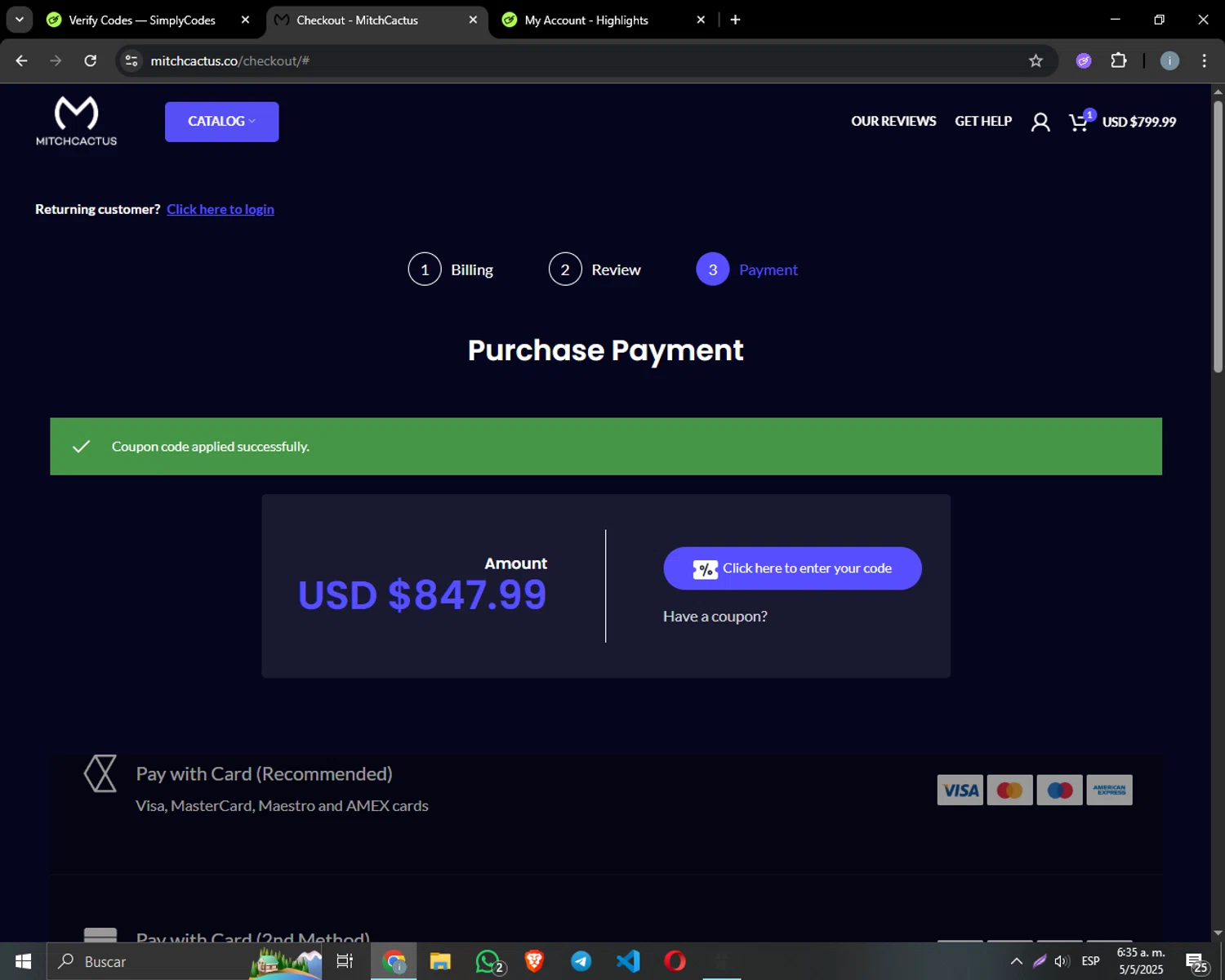This screenshot has height=980, width=1225.
Task: Click the Visa card logo
Action: tap(960, 790)
